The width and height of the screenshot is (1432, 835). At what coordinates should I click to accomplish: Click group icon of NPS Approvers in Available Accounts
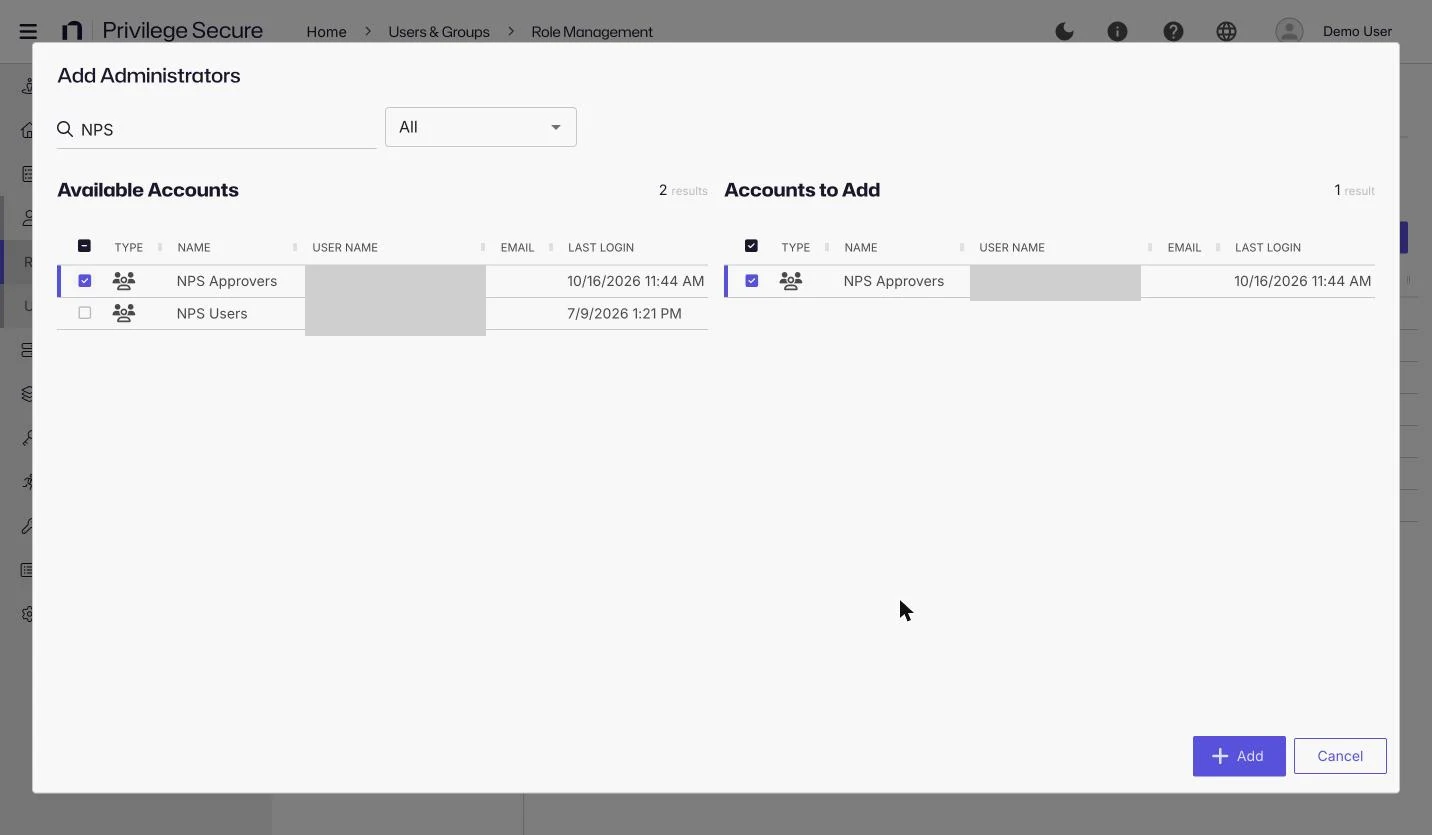pos(124,281)
